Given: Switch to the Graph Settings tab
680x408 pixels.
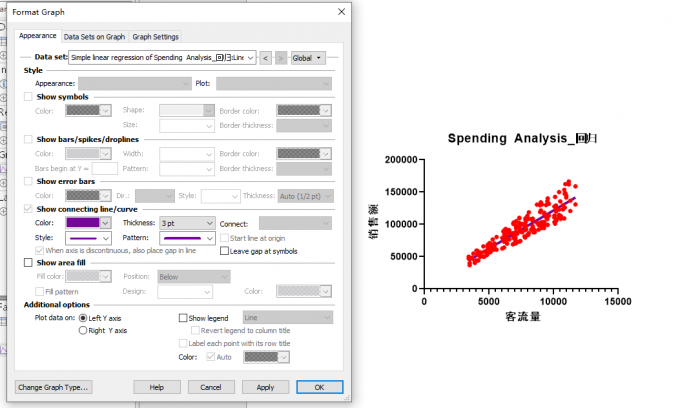Looking at the screenshot, I should click(156, 37).
